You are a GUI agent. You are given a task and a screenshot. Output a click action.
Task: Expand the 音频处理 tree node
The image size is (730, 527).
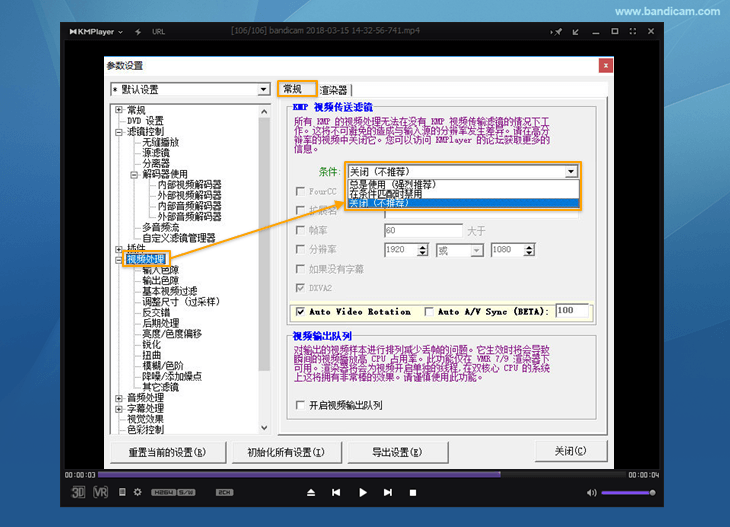click(x=119, y=398)
